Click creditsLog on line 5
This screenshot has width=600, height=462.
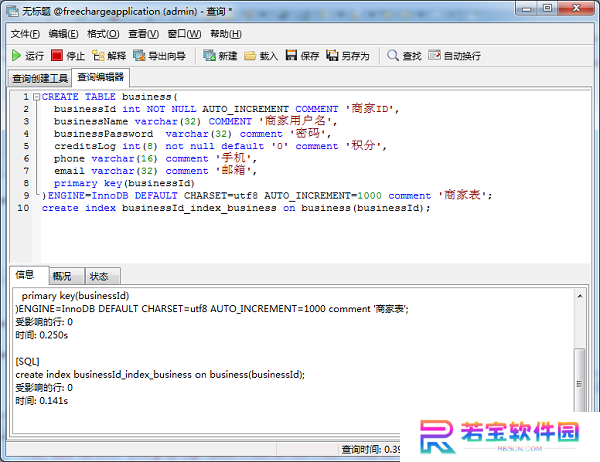pos(85,146)
